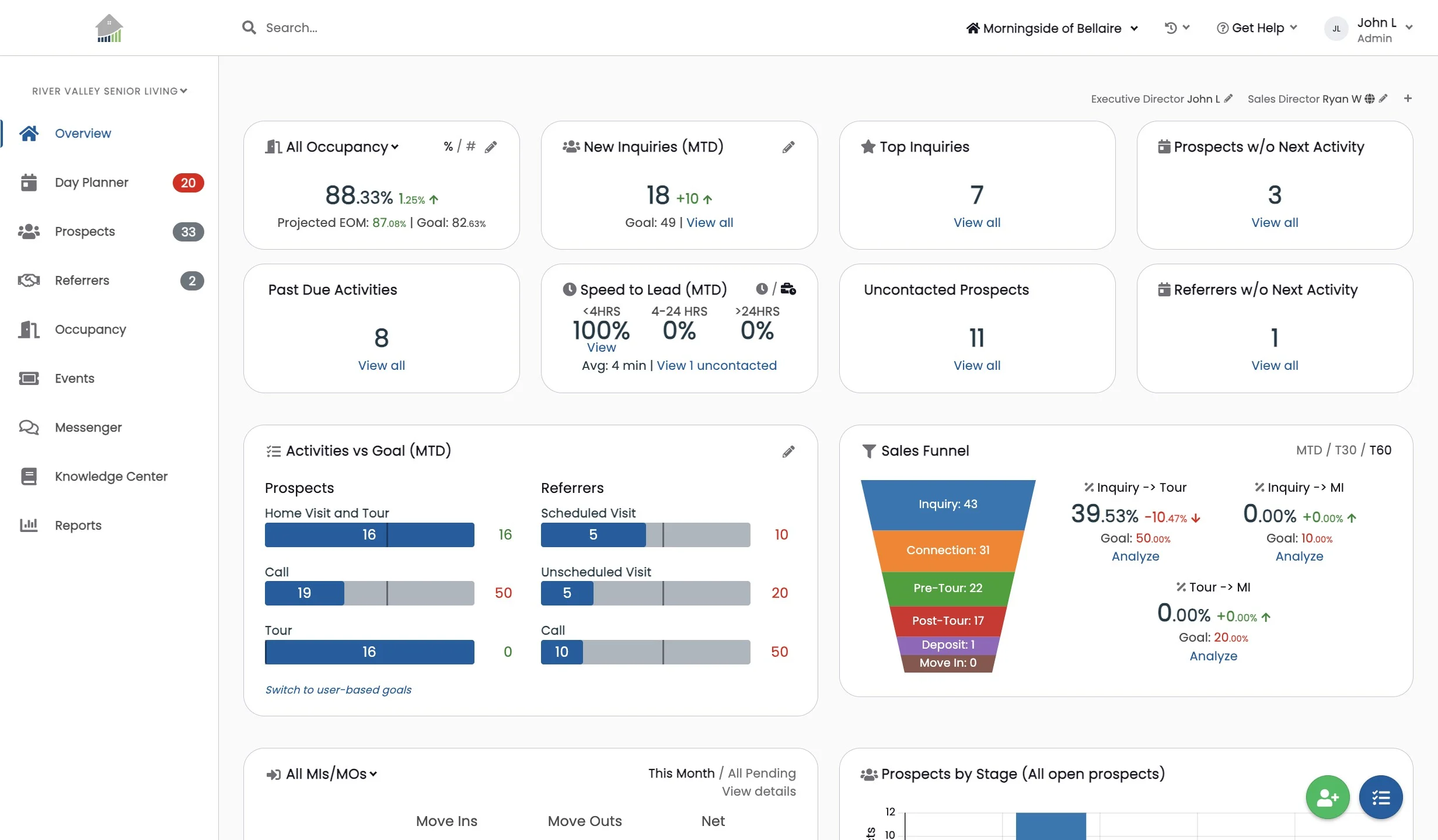Screen dimensions: 1438x840
Task: Click Switch to user-based goals link
Action: tap(338, 689)
